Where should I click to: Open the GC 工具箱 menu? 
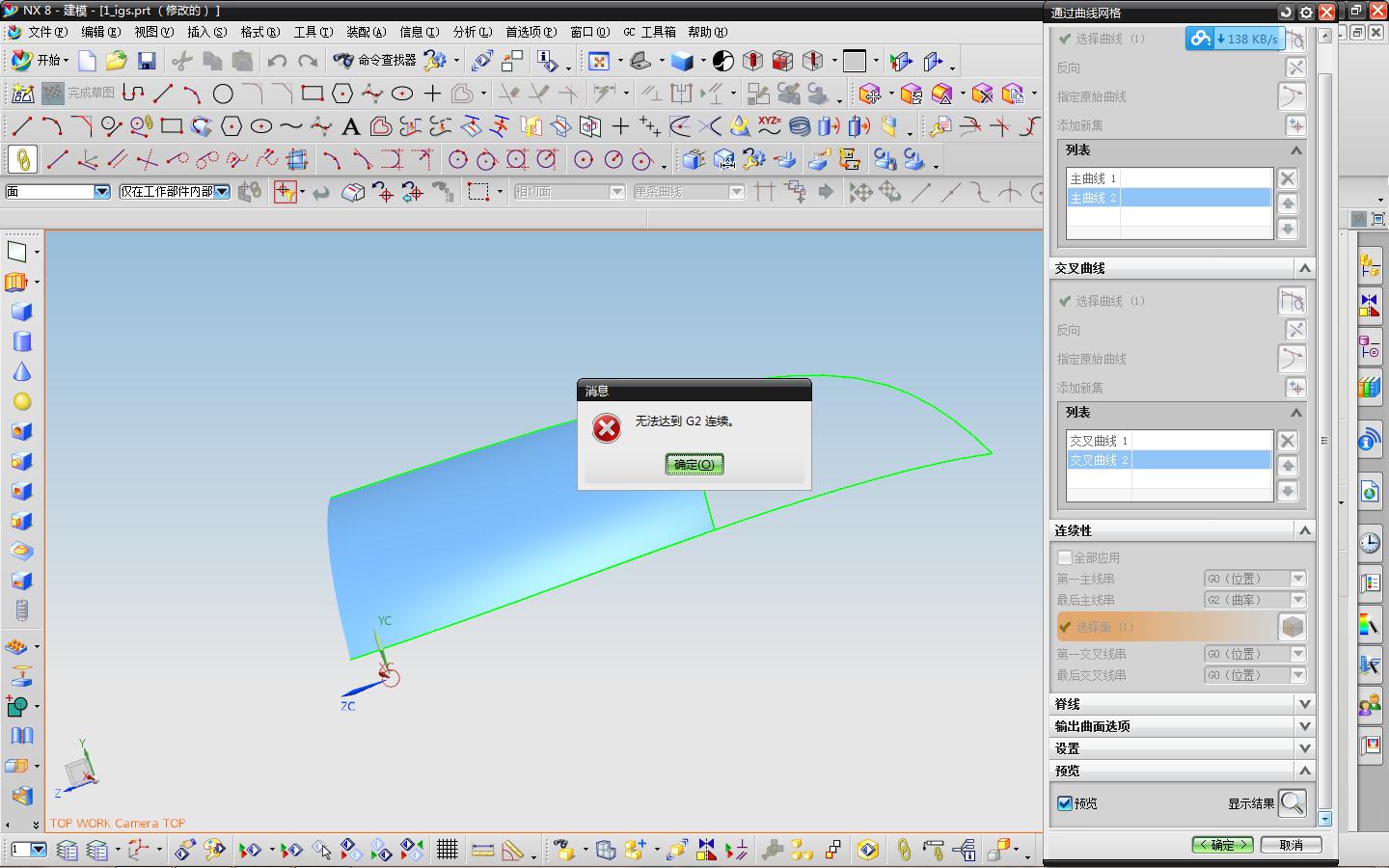click(649, 32)
